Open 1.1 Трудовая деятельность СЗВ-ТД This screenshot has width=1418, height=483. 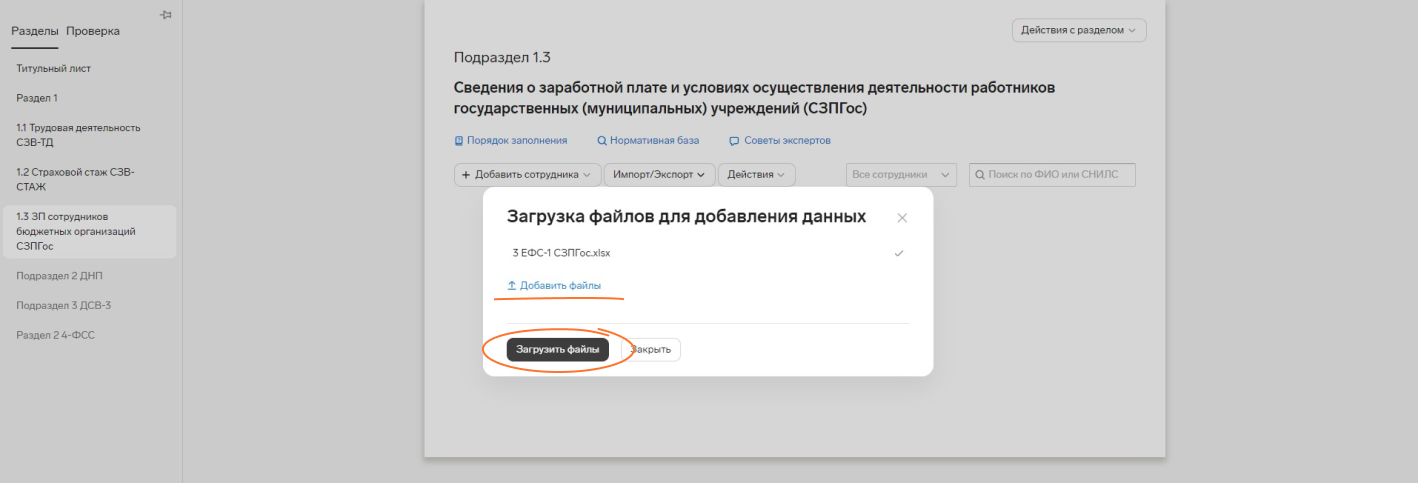coord(78,135)
